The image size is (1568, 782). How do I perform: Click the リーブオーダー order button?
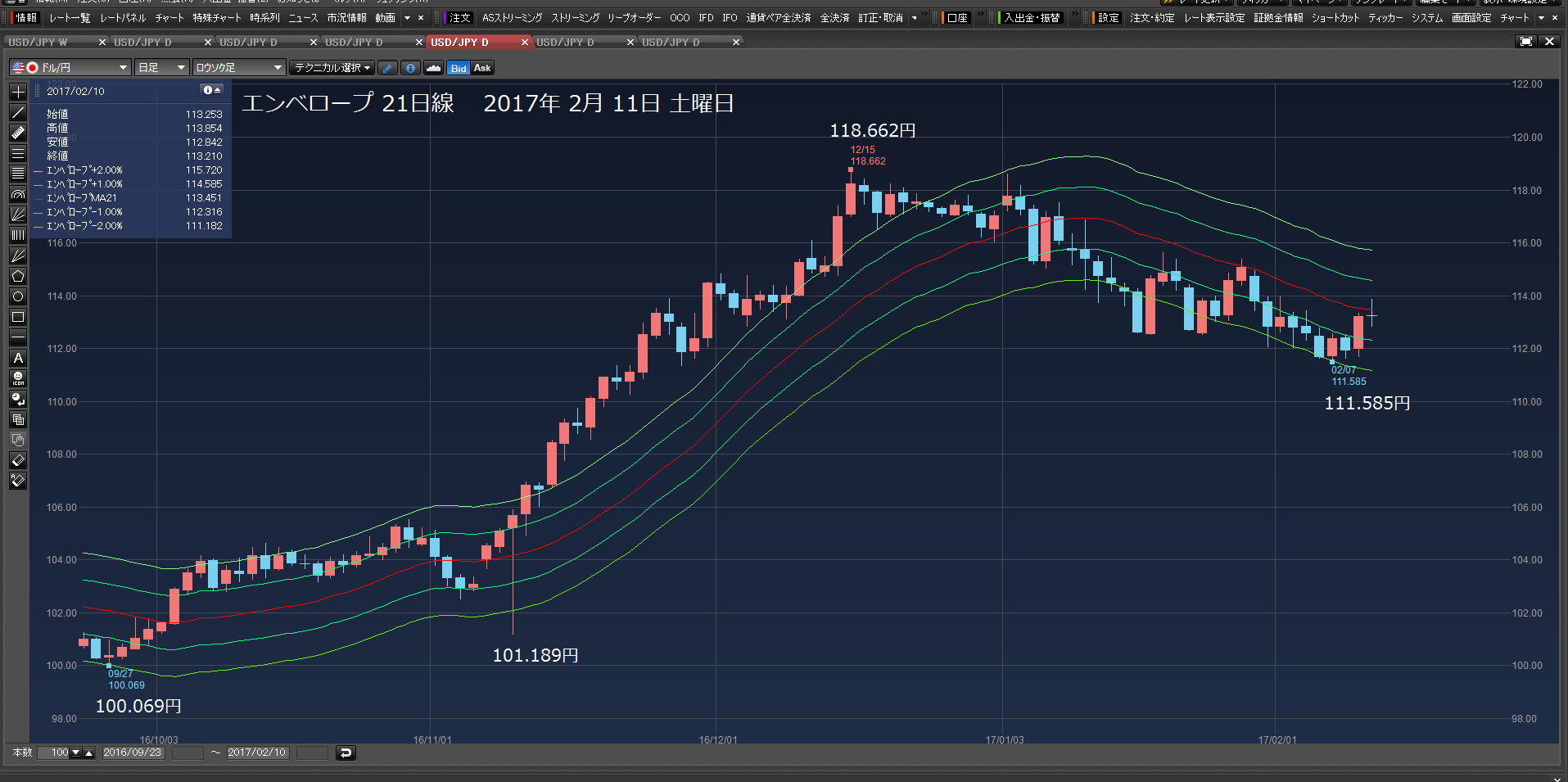click(634, 17)
